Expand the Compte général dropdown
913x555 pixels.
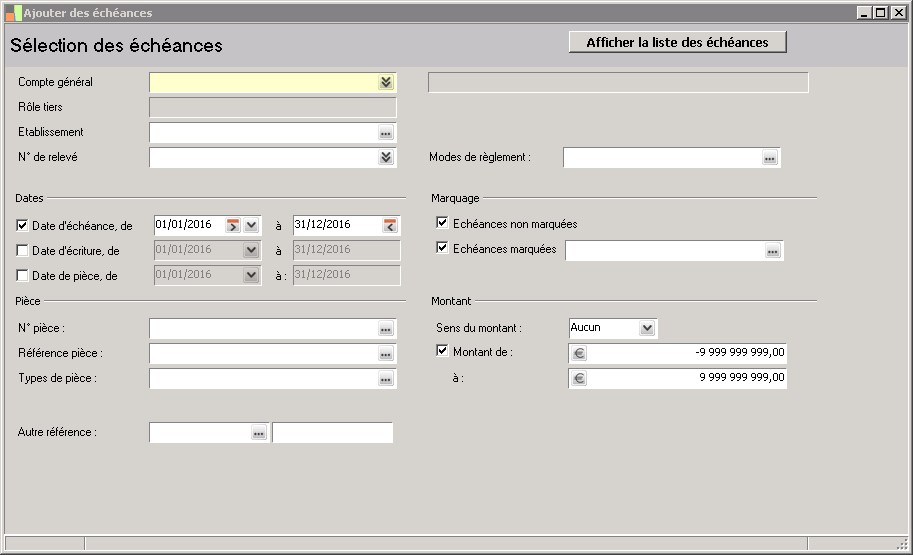(x=386, y=82)
